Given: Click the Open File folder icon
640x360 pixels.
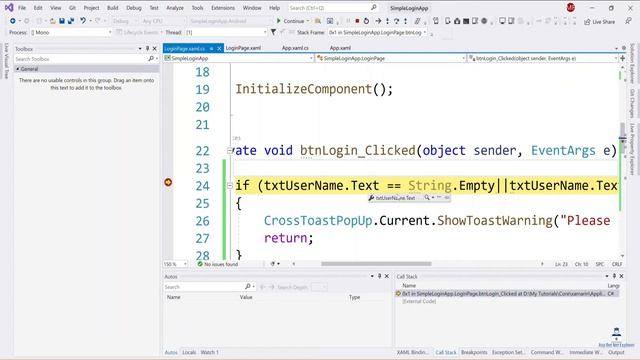Looking at the screenshot, I should coord(53,21).
